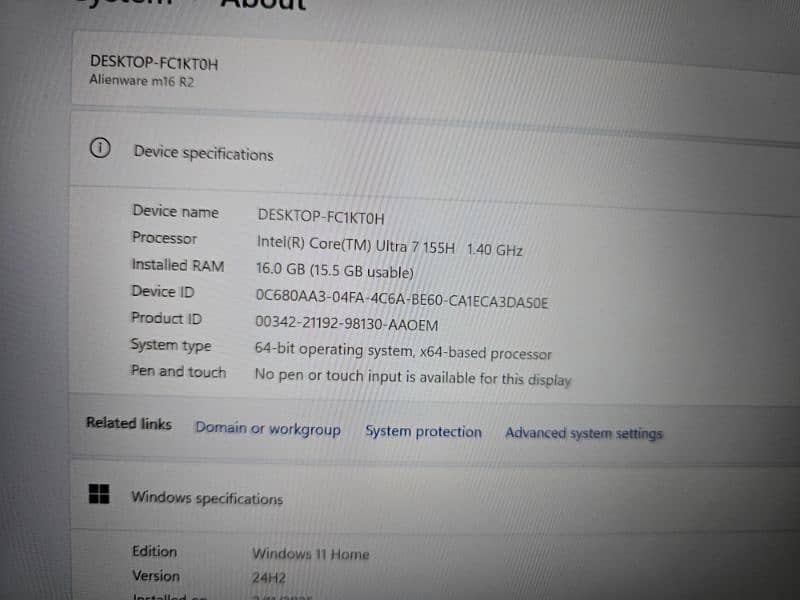The height and width of the screenshot is (600, 800).
Task: Click the Device specifications info icon
Action: 100,148
